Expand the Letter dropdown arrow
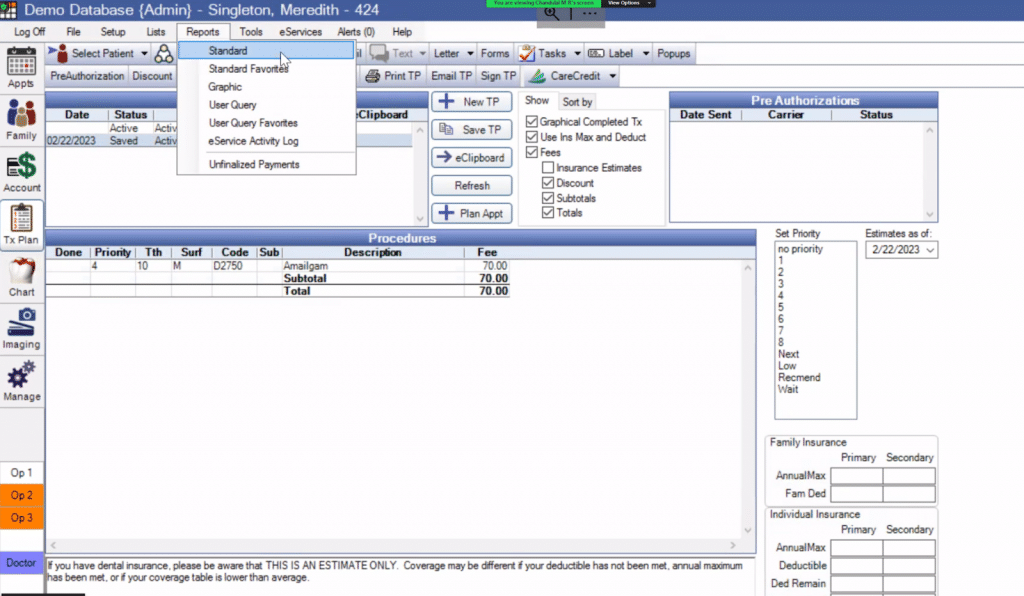 pos(470,54)
